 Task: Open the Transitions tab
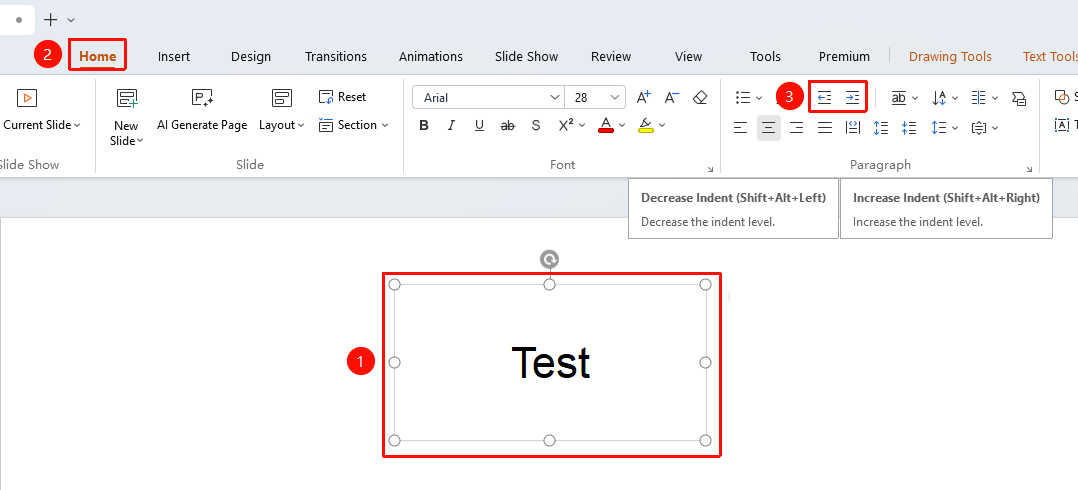[336, 56]
